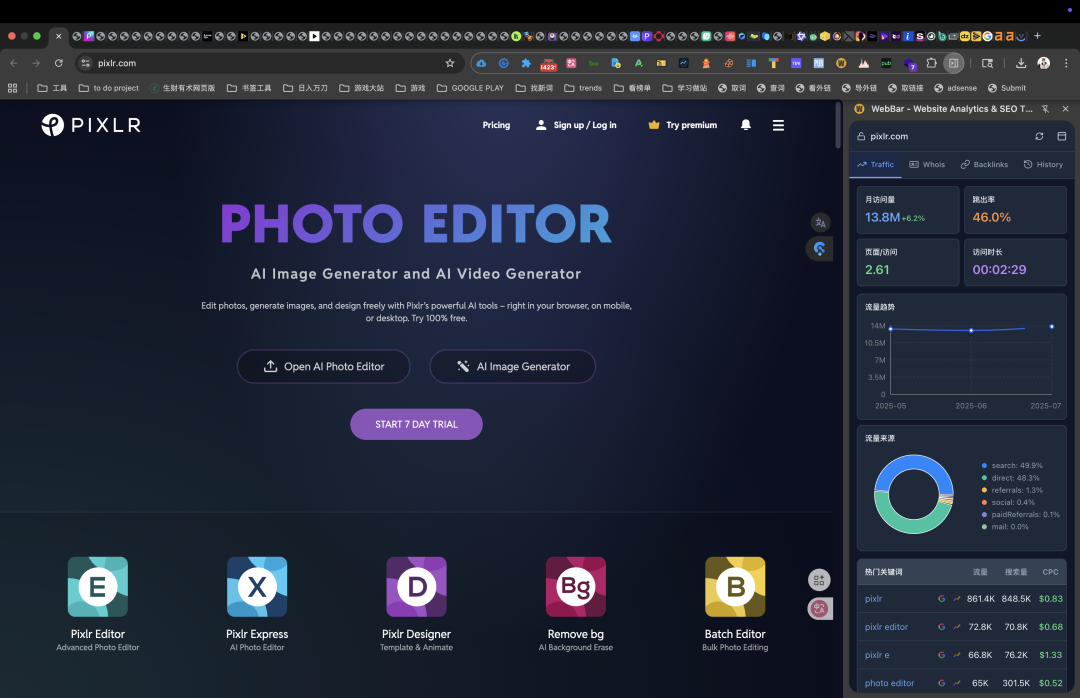Expand the GOOGLE PLAY bookmark folder
This screenshot has width=1080, height=698.
470,88
